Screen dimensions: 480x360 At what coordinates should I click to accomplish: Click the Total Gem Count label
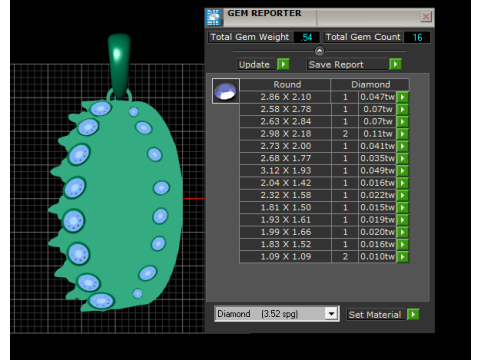[363, 37]
